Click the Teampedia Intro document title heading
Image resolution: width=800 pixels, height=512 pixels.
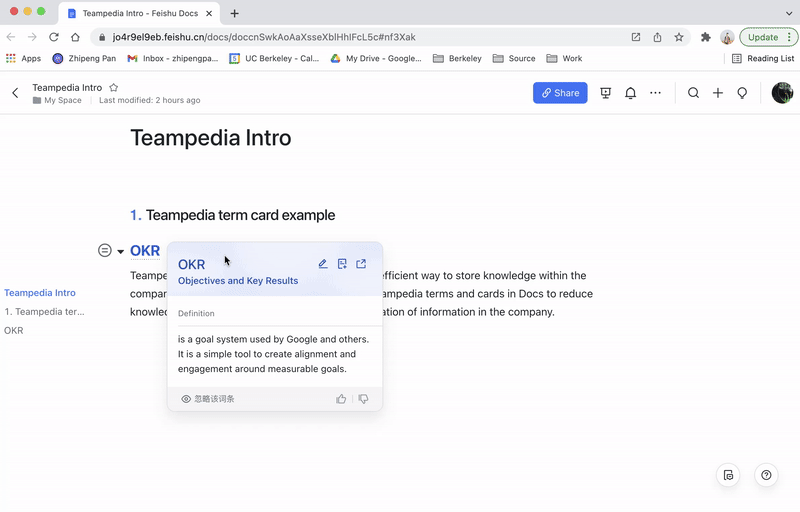pos(211,138)
